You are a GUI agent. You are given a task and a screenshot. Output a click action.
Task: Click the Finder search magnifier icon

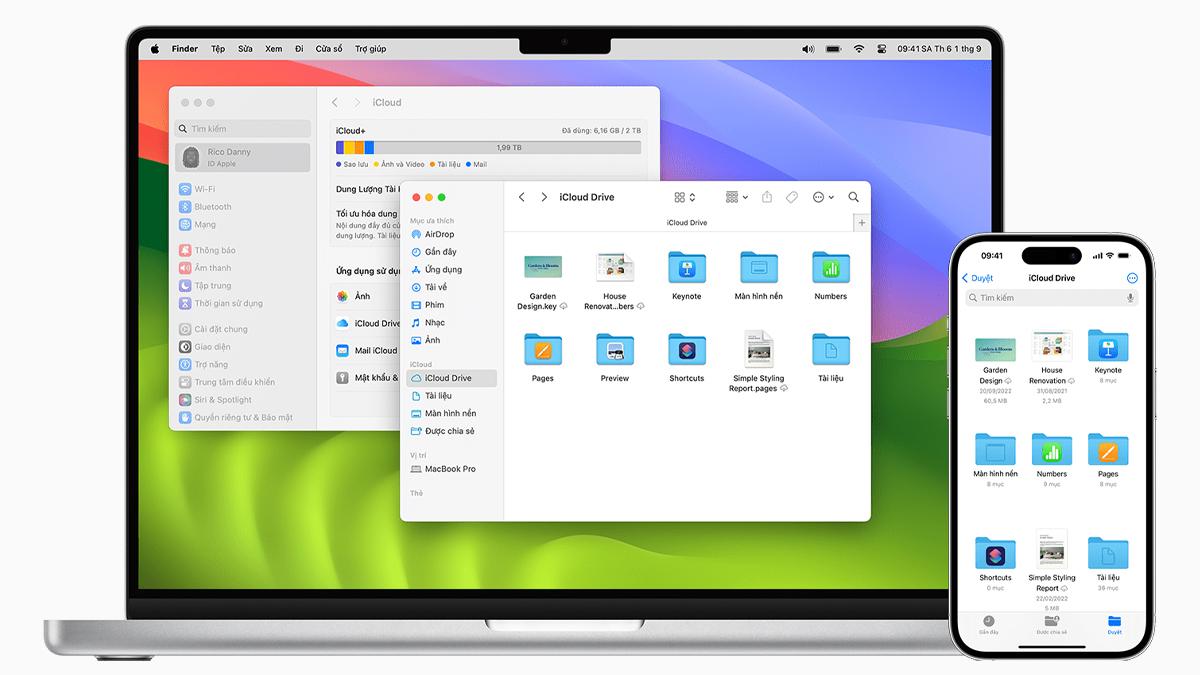pyautogui.click(x=853, y=197)
